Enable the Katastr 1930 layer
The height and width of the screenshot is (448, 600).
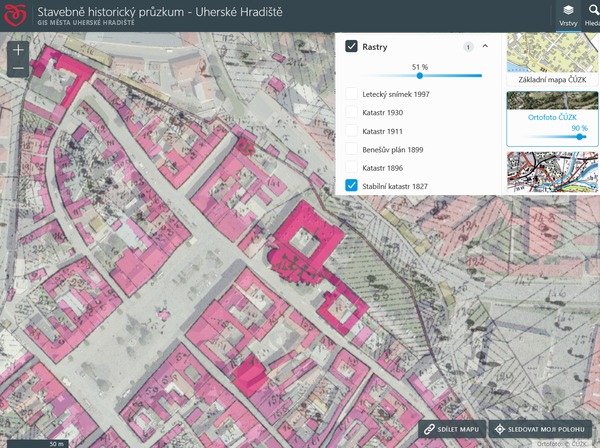pos(351,112)
